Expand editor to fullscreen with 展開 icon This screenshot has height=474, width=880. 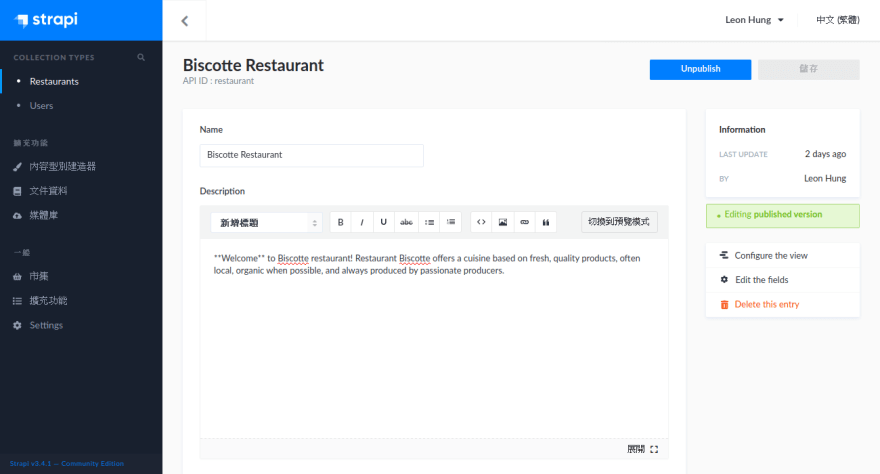click(x=643, y=449)
